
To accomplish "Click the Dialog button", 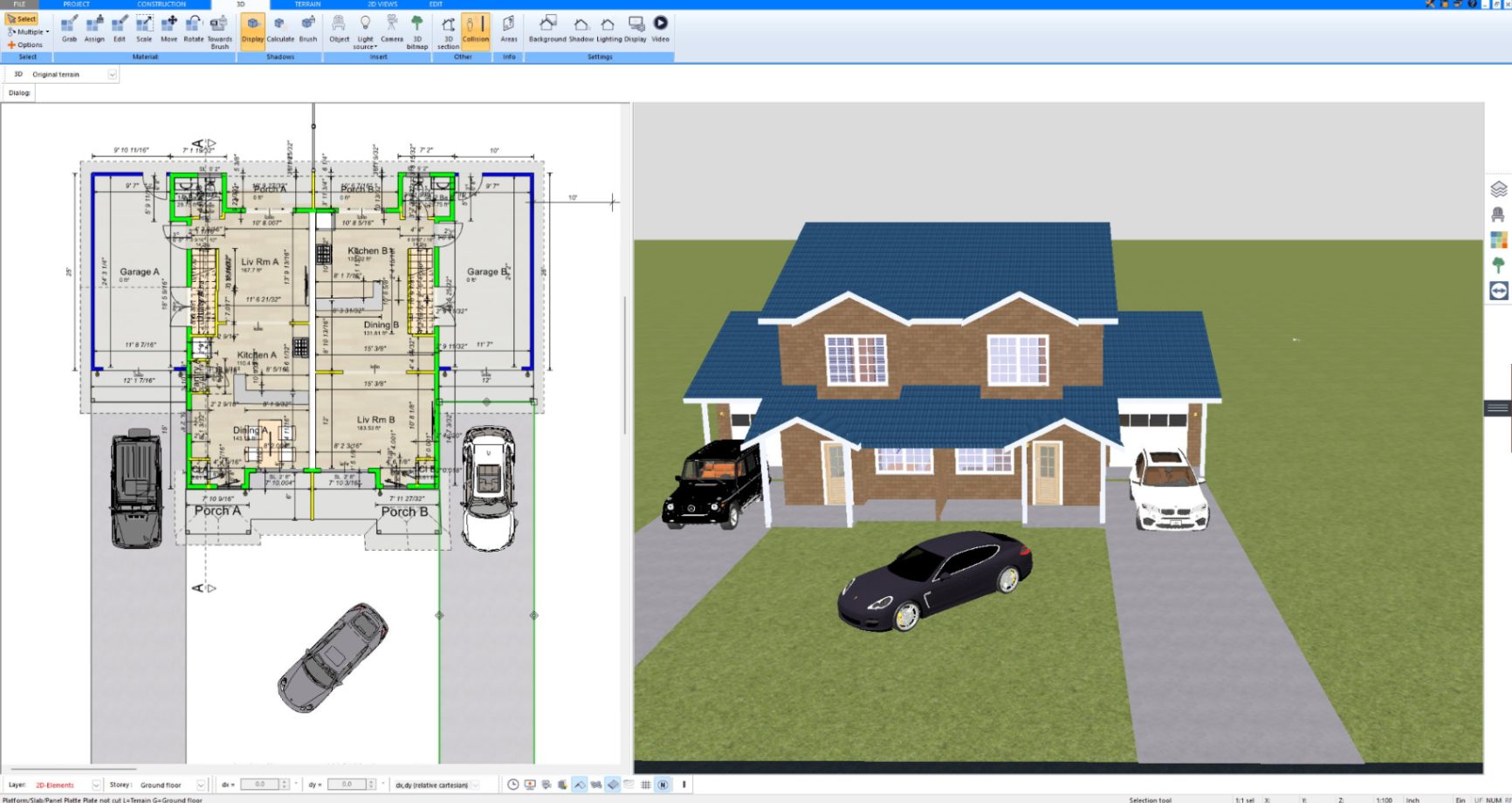I will [x=19, y=93].
